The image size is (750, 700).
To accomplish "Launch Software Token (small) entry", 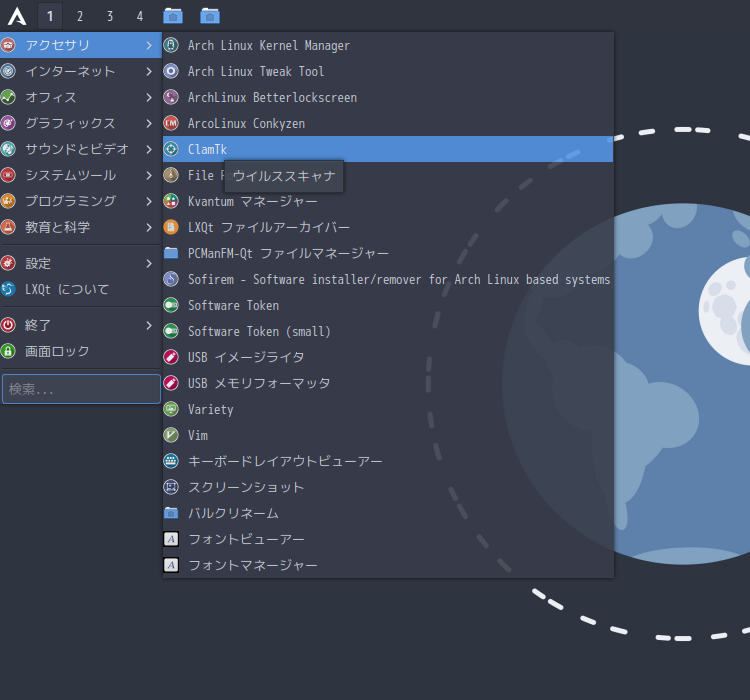I will pos(388,331).
